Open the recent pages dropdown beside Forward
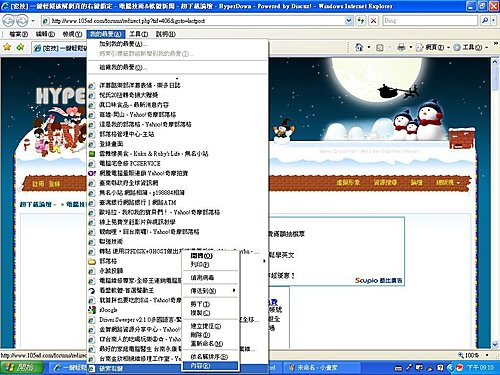 tap(33, 21)
